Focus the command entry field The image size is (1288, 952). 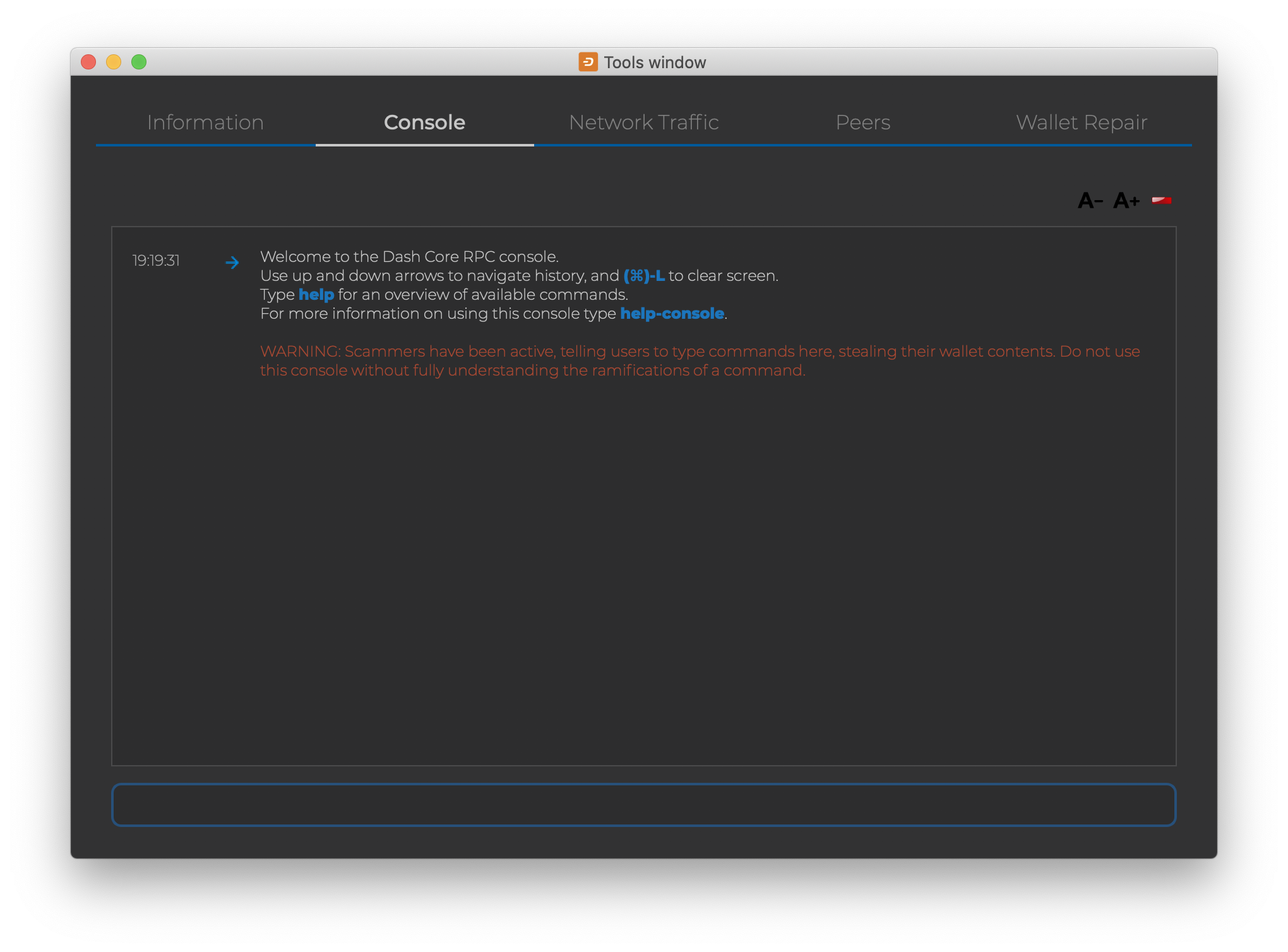(643, 805)
